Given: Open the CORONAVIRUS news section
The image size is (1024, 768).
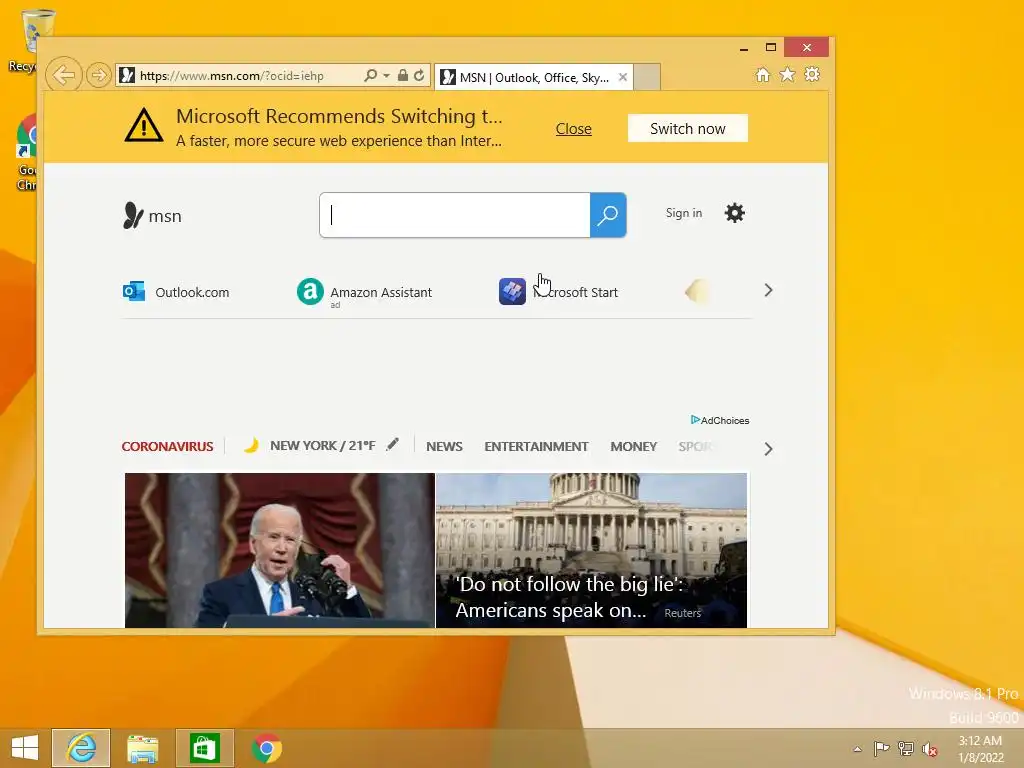Looking at the screenshot, I should 167,447.
